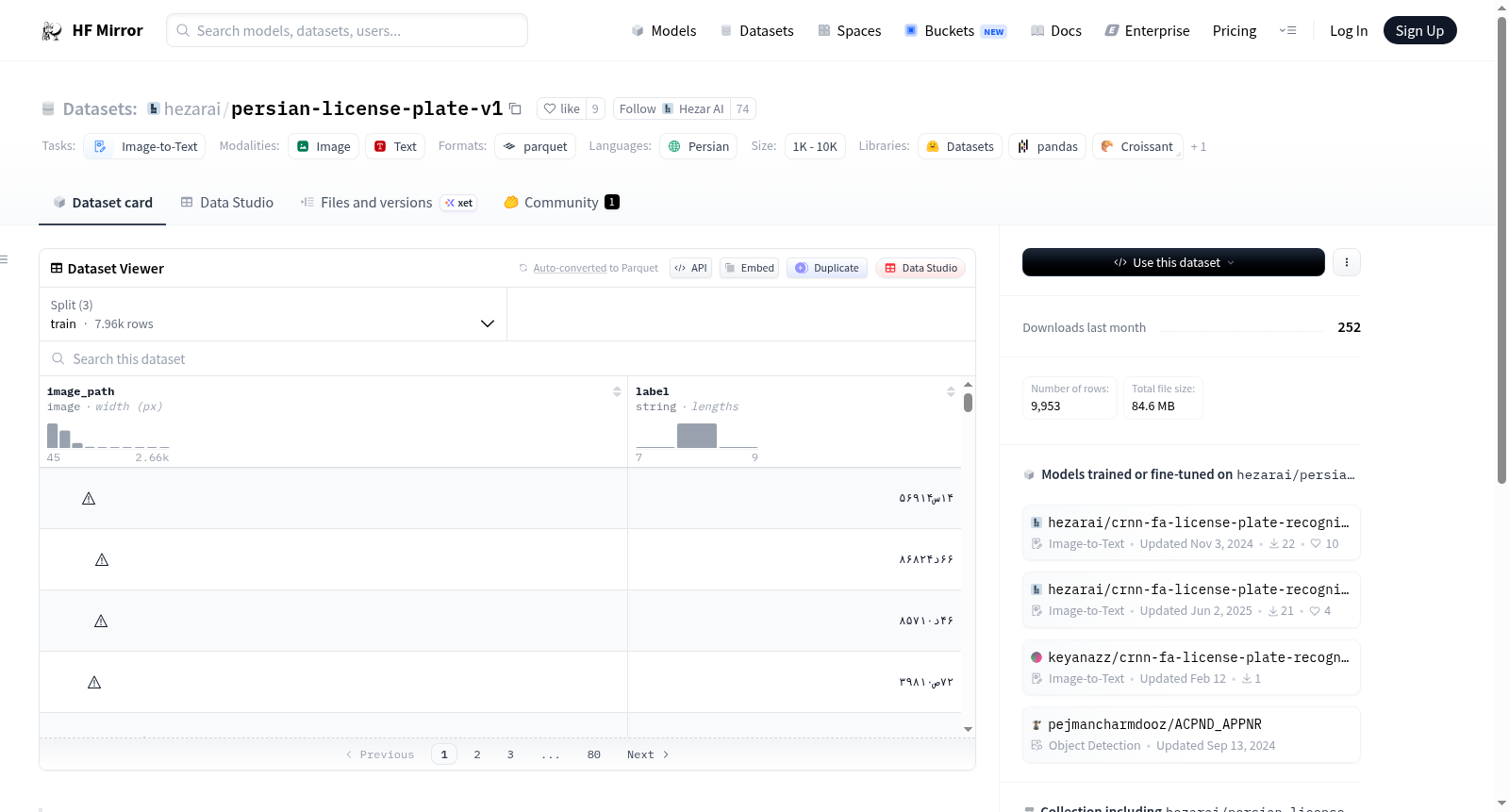Click the API button in Dataset Viewer
The image size is (1509, 812).
(690, 268)
